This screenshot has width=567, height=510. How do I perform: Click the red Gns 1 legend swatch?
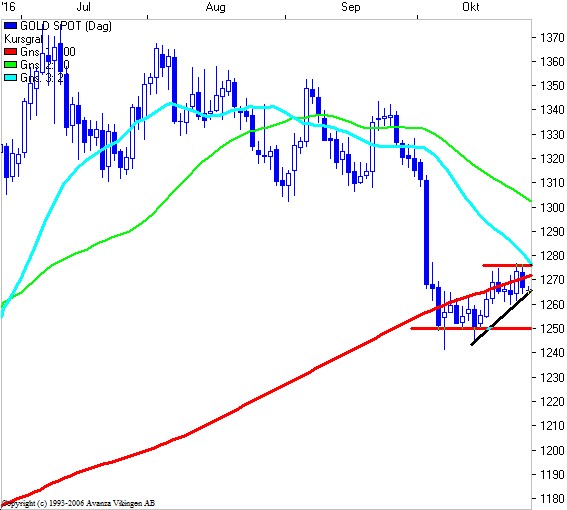point(10,52)
